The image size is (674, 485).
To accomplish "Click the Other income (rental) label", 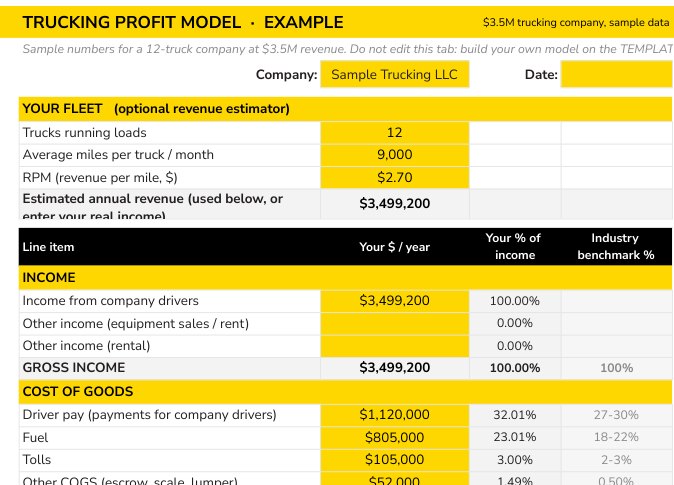I will (x=86, y=346).
